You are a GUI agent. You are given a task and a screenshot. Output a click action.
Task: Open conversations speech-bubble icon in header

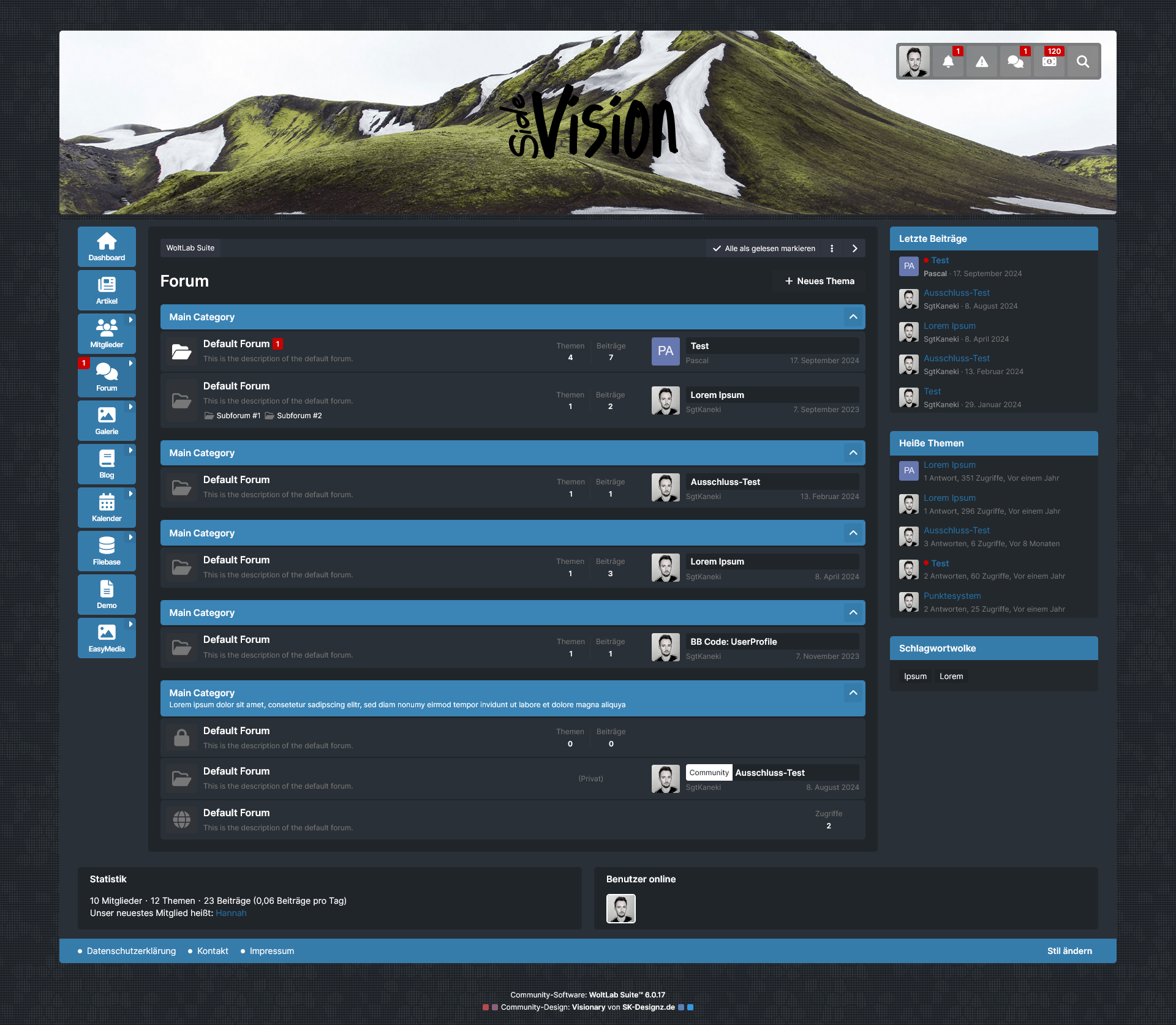click(1015, 62)
